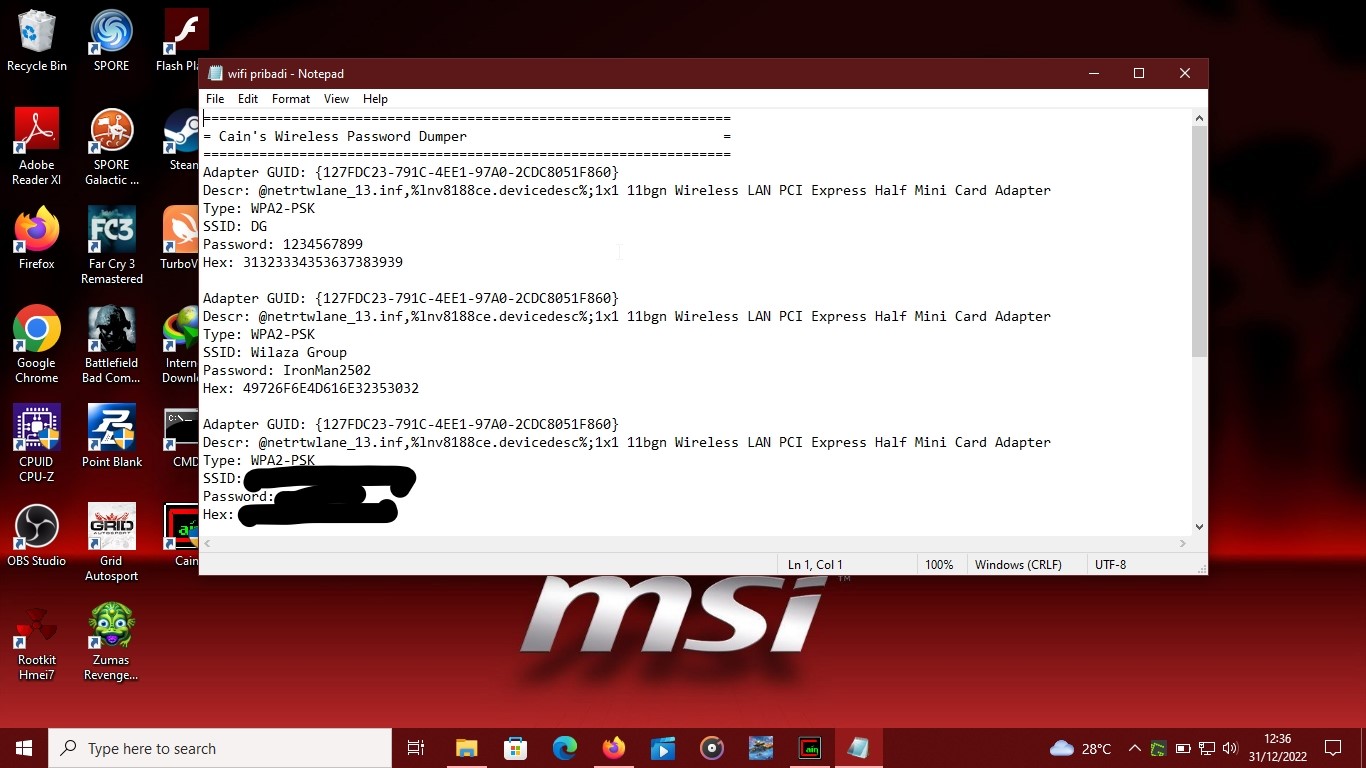
Task: Click the Windows Start button
Action: [24, 748]
